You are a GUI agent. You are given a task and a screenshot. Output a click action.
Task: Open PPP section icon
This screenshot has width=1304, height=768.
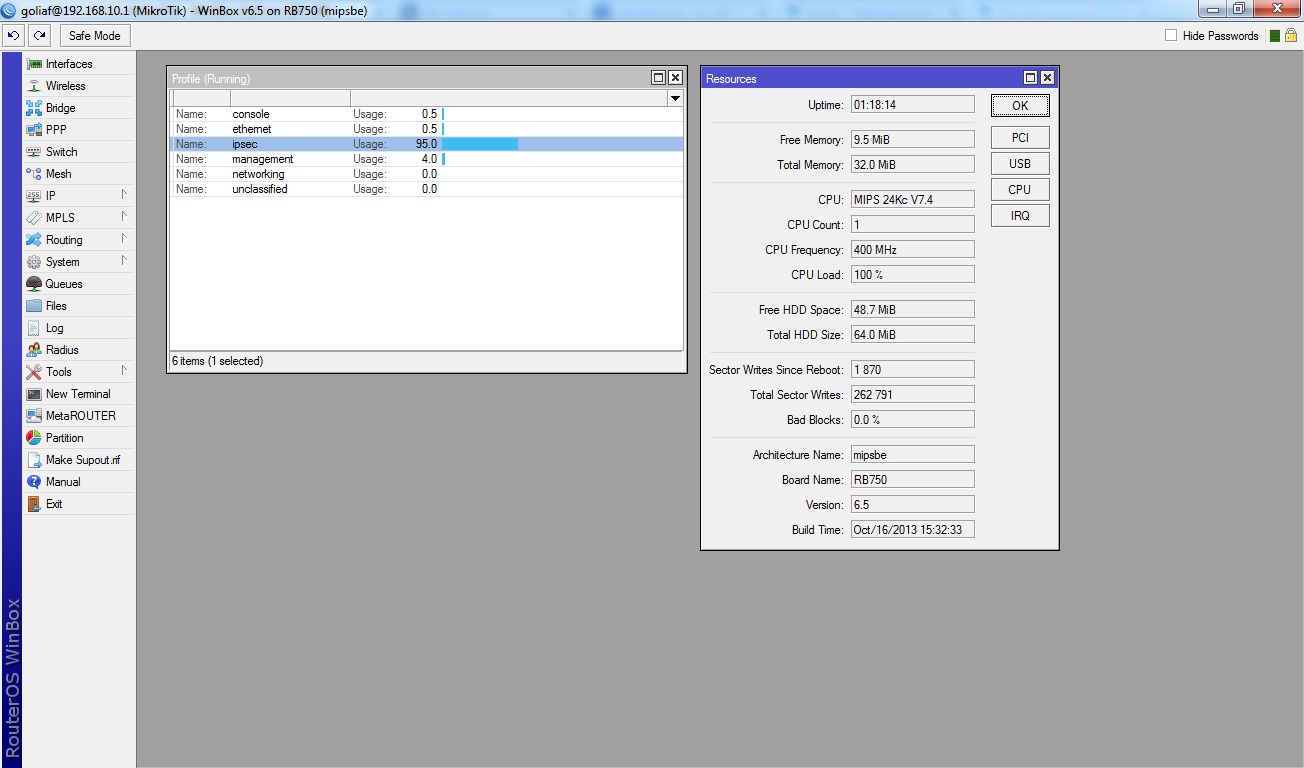[34, 130]
